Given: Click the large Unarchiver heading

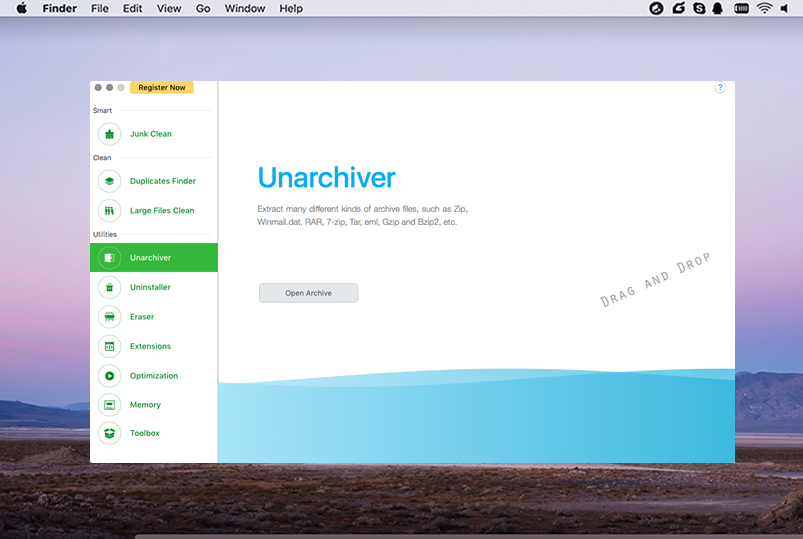Looking at the screenshot, I should click(326, 178).
